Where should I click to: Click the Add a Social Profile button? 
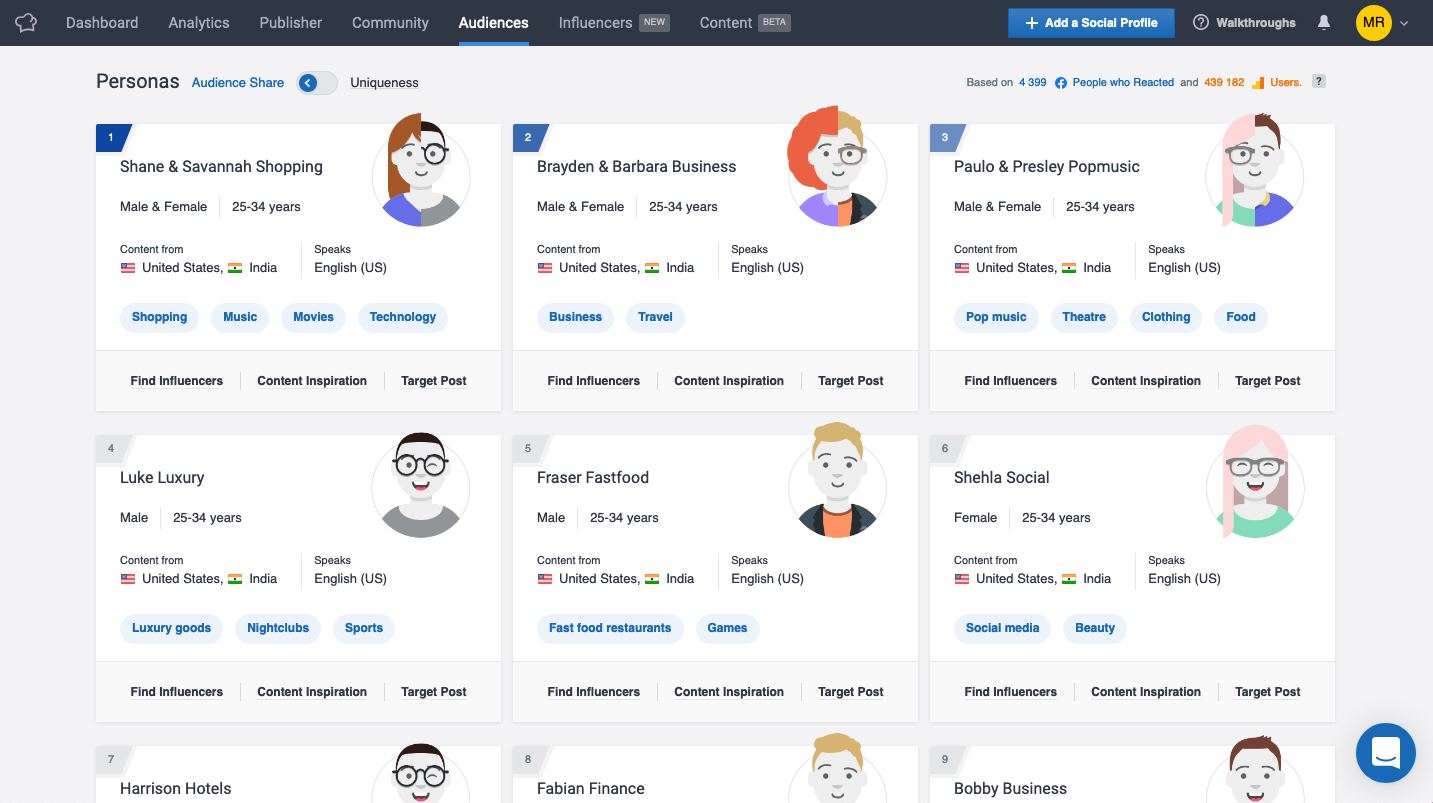[x=1090, y=22]
